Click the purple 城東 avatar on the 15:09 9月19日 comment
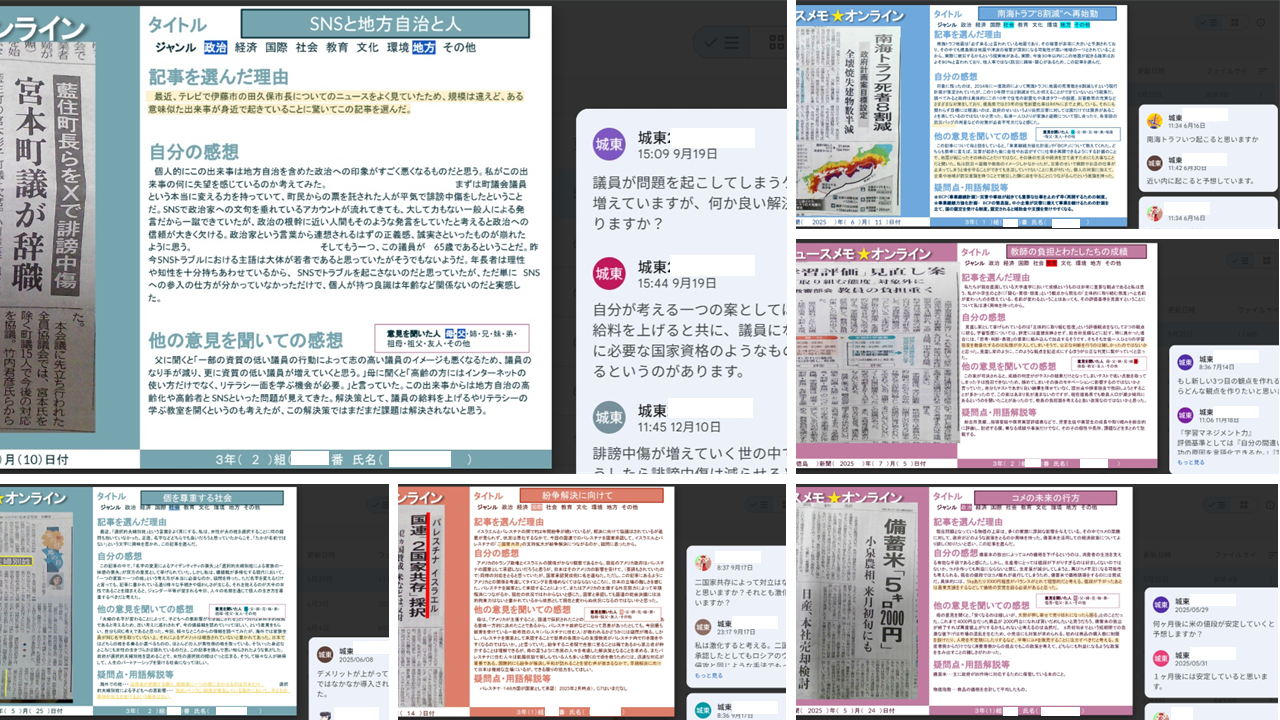This screenshot has height=720, width=1280. coord(610,146)
